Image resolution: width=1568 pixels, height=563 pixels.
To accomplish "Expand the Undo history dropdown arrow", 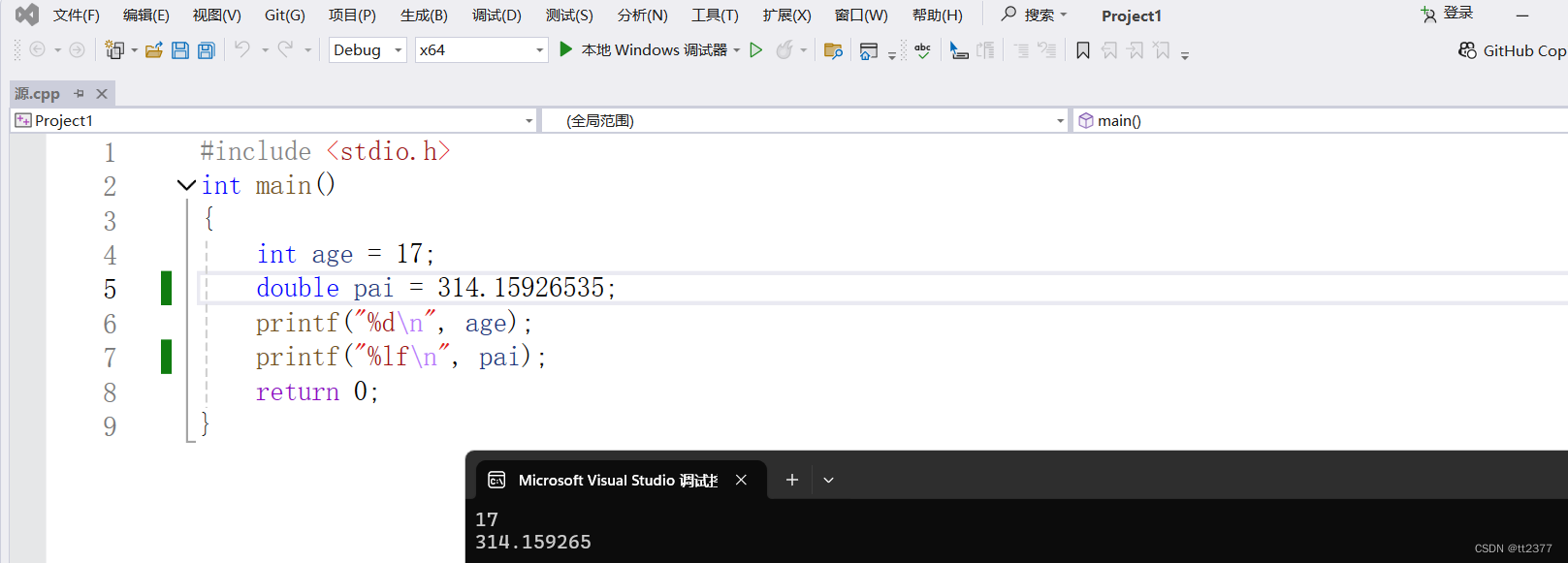I will point(265,49).
